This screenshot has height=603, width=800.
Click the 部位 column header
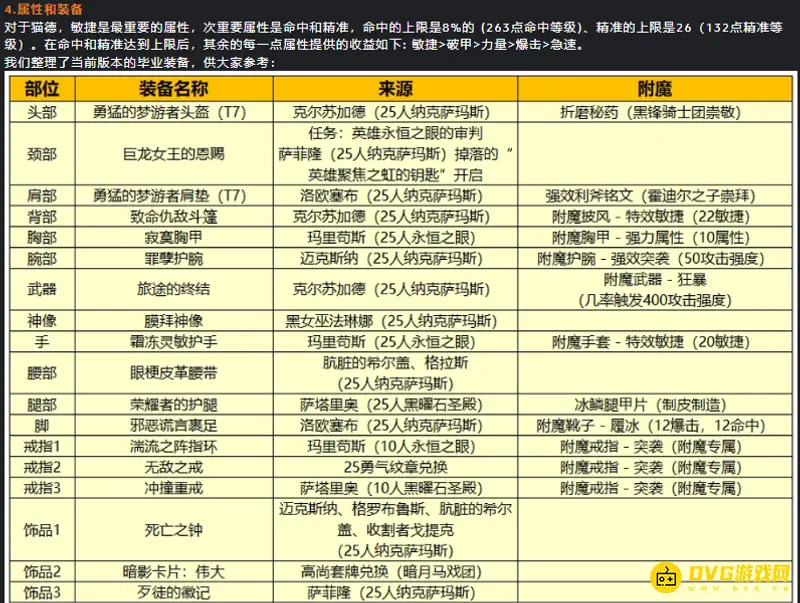[x=42, y=89]
